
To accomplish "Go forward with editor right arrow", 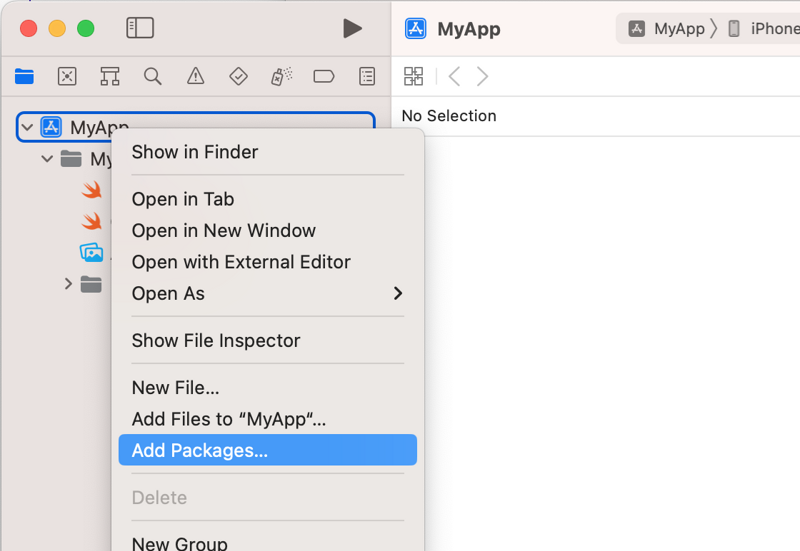I will point(482,77).
